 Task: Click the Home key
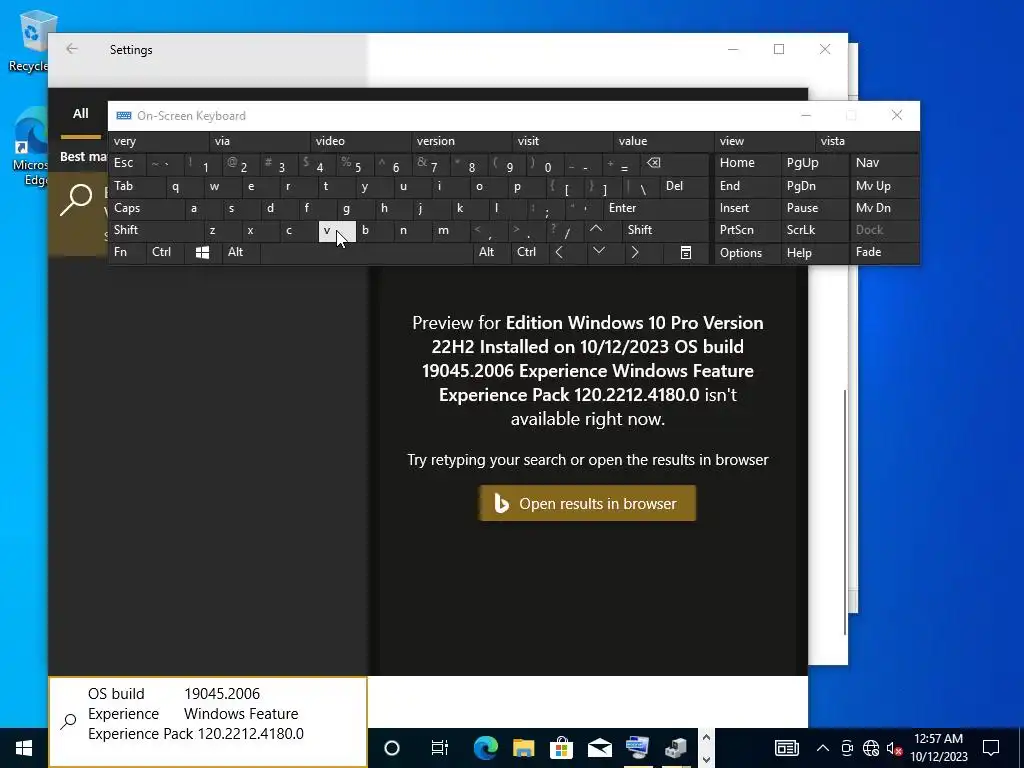pos(748,163)
